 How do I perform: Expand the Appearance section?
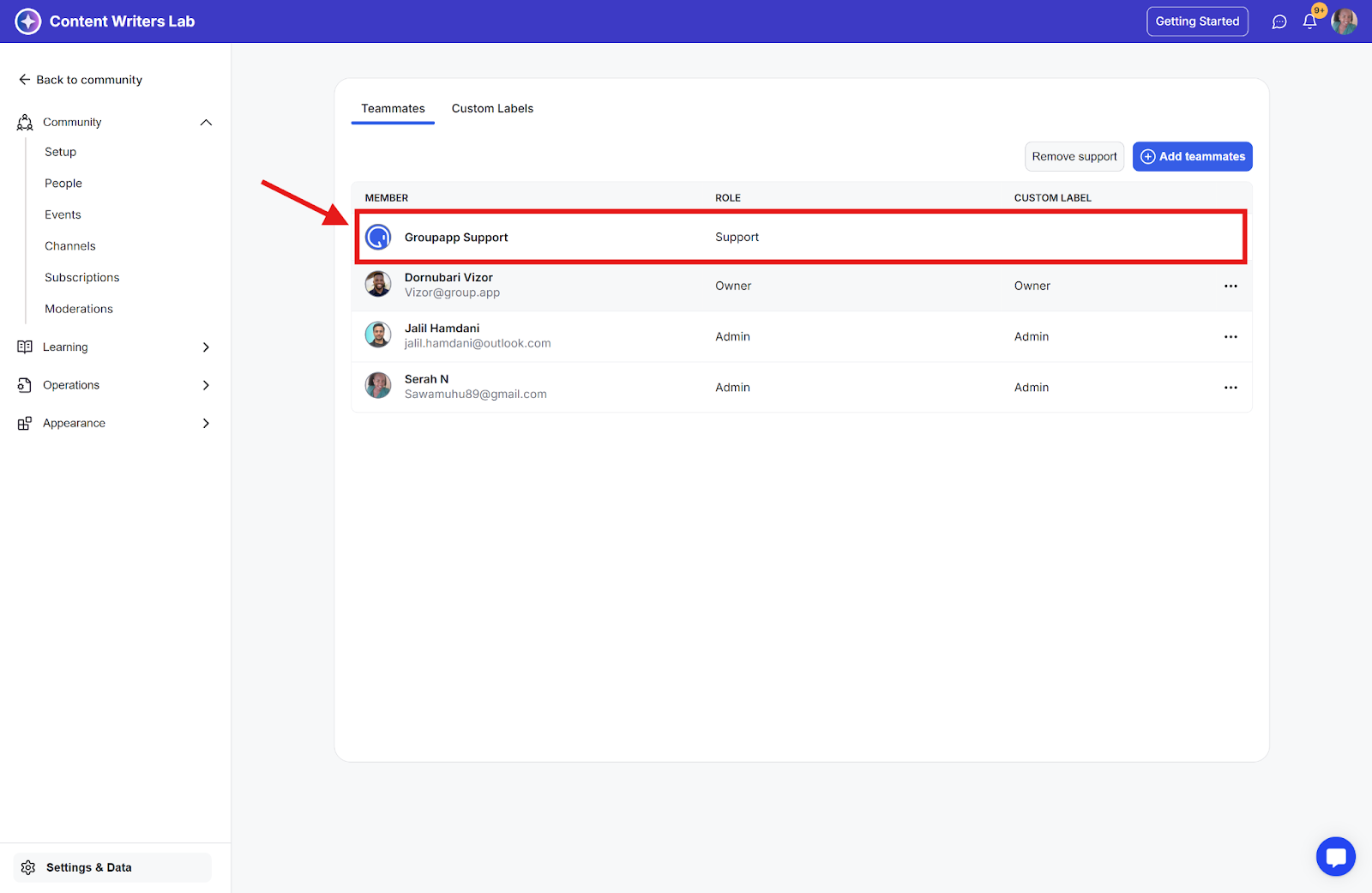click(x=206, y=424)
